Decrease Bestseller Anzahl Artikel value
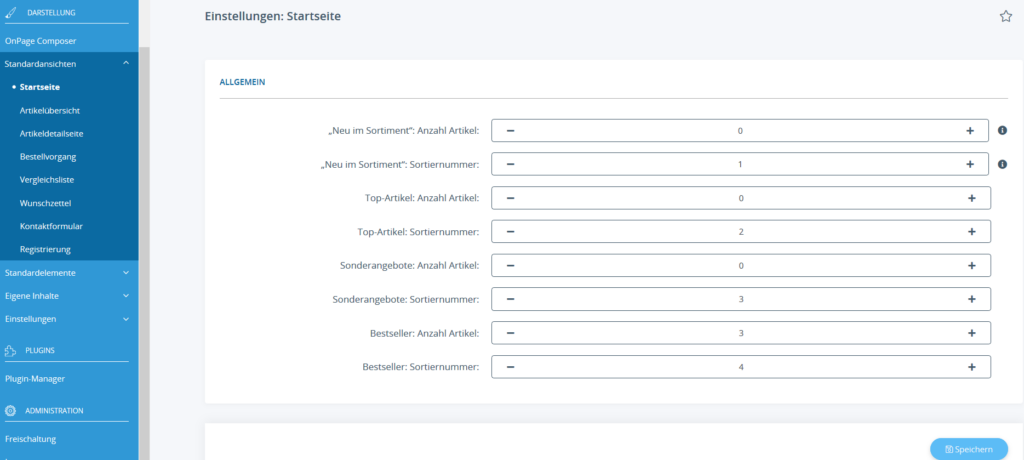 [511, 333]
